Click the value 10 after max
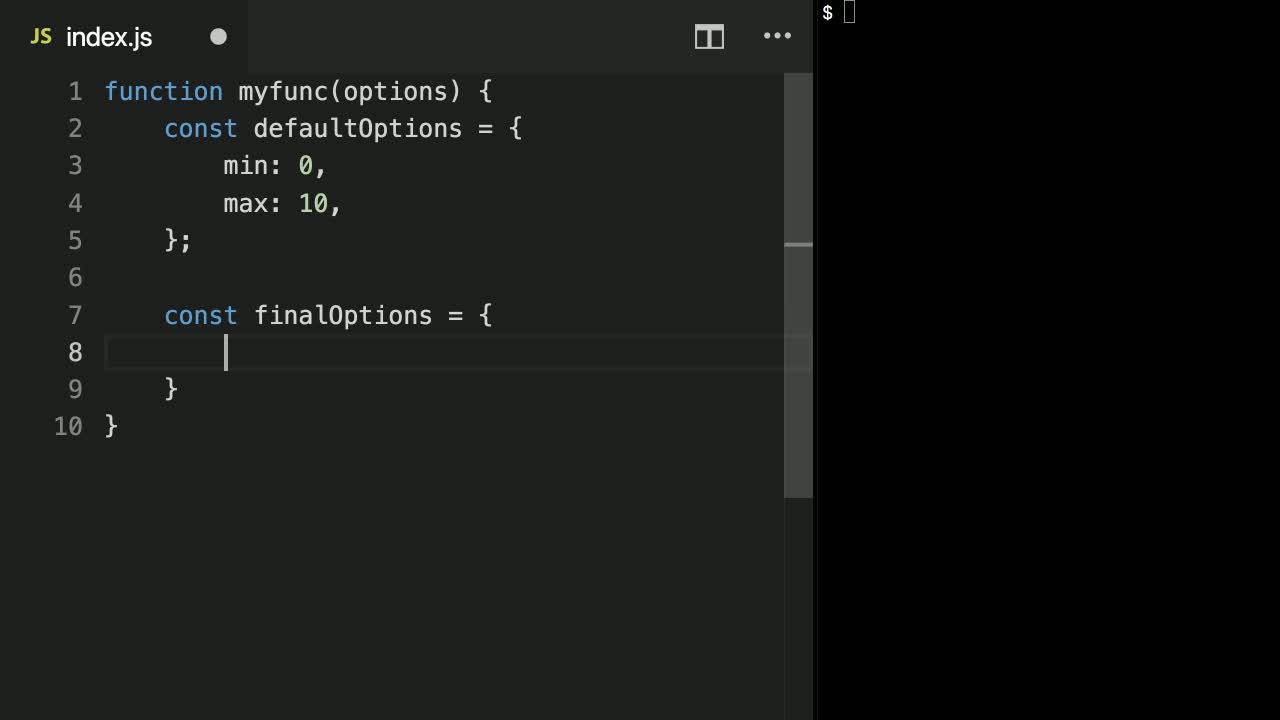This screenshot has width=1280, height=720. [313, 204]
